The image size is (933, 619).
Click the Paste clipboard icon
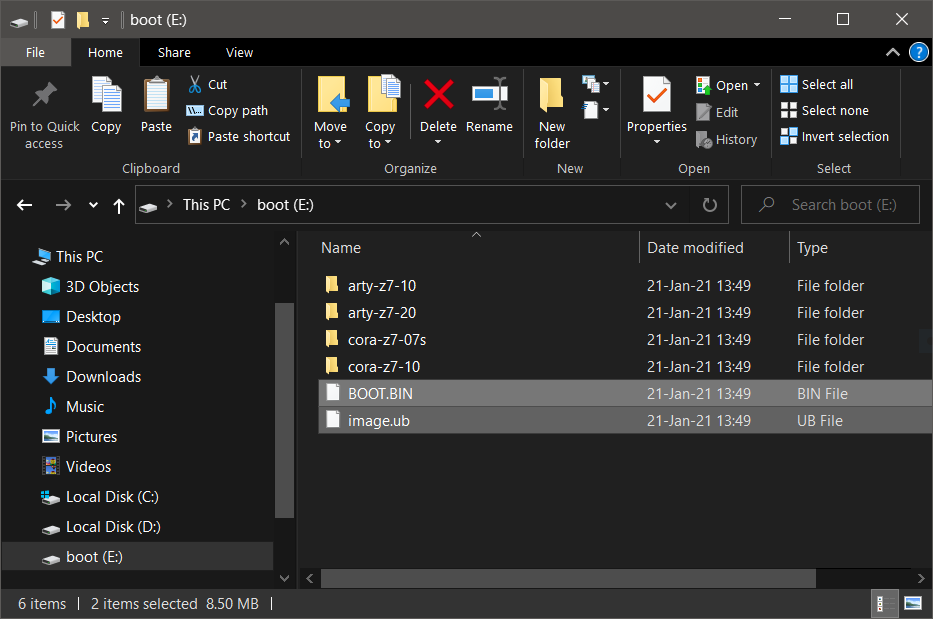(x=156, y=94)
